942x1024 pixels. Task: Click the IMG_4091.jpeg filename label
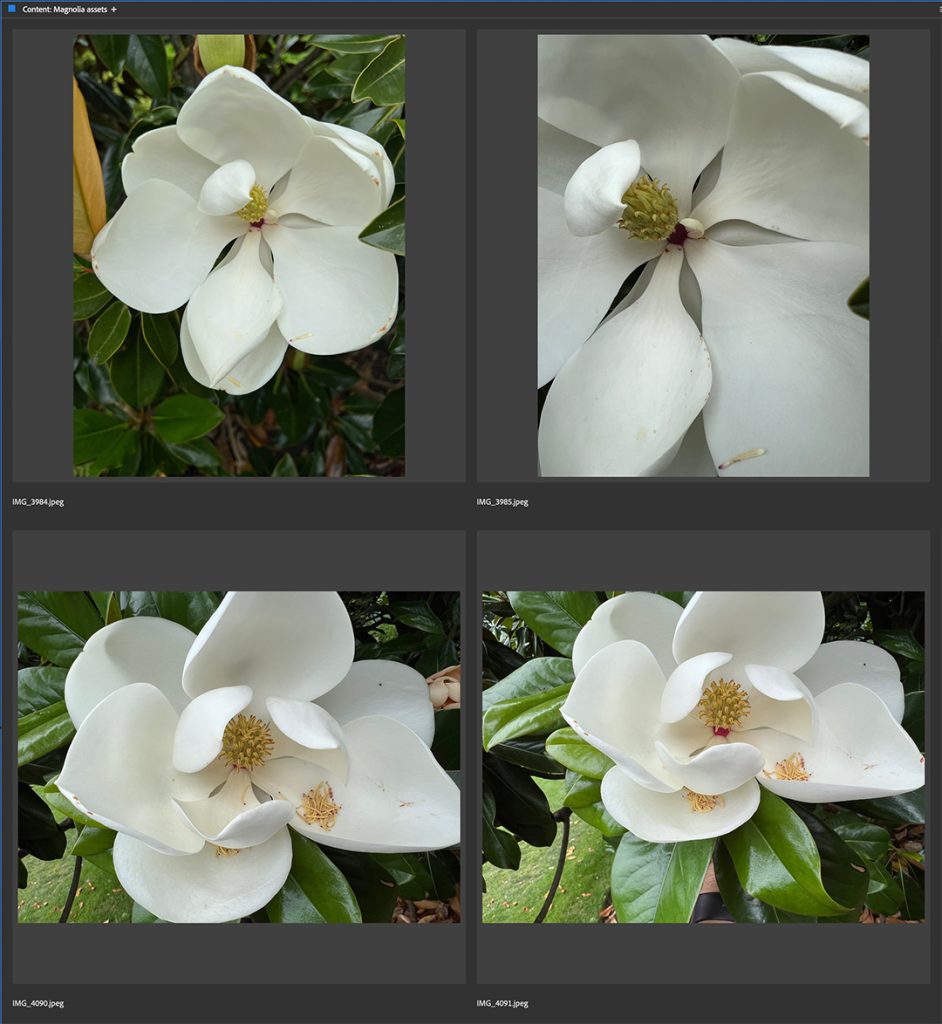pos(502,1003)
